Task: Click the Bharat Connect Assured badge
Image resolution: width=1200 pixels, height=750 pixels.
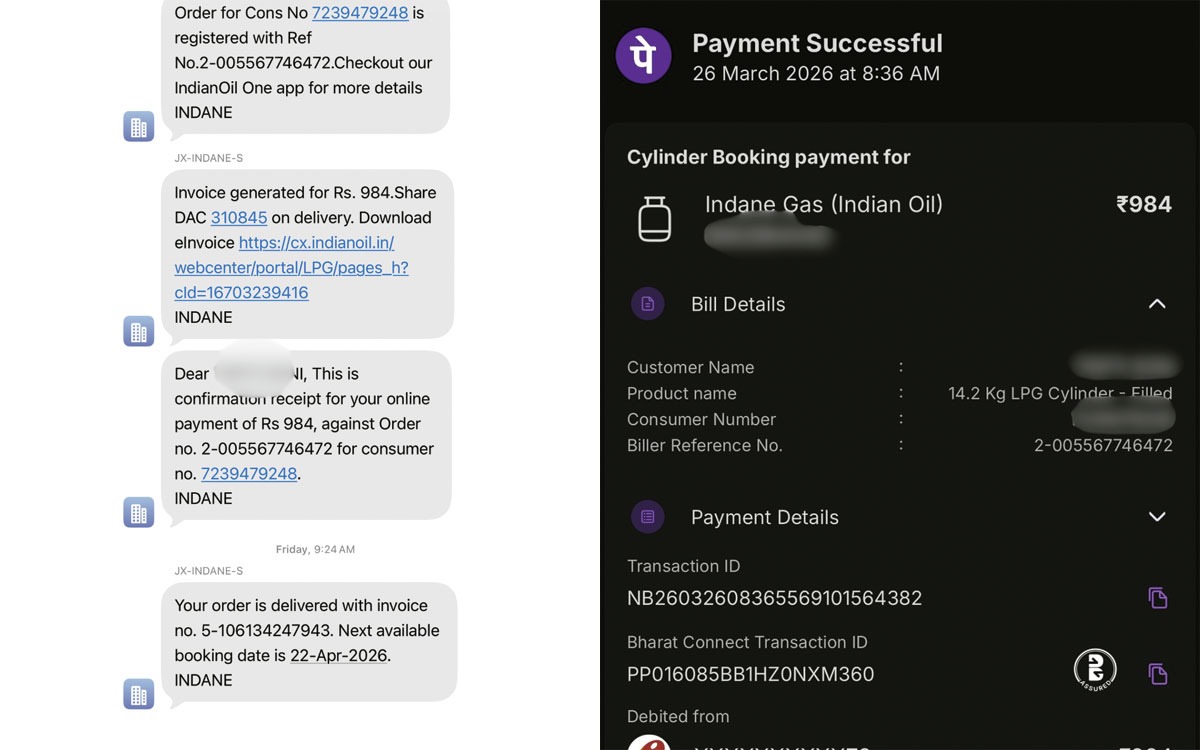Action: (x=1095, y=670)
